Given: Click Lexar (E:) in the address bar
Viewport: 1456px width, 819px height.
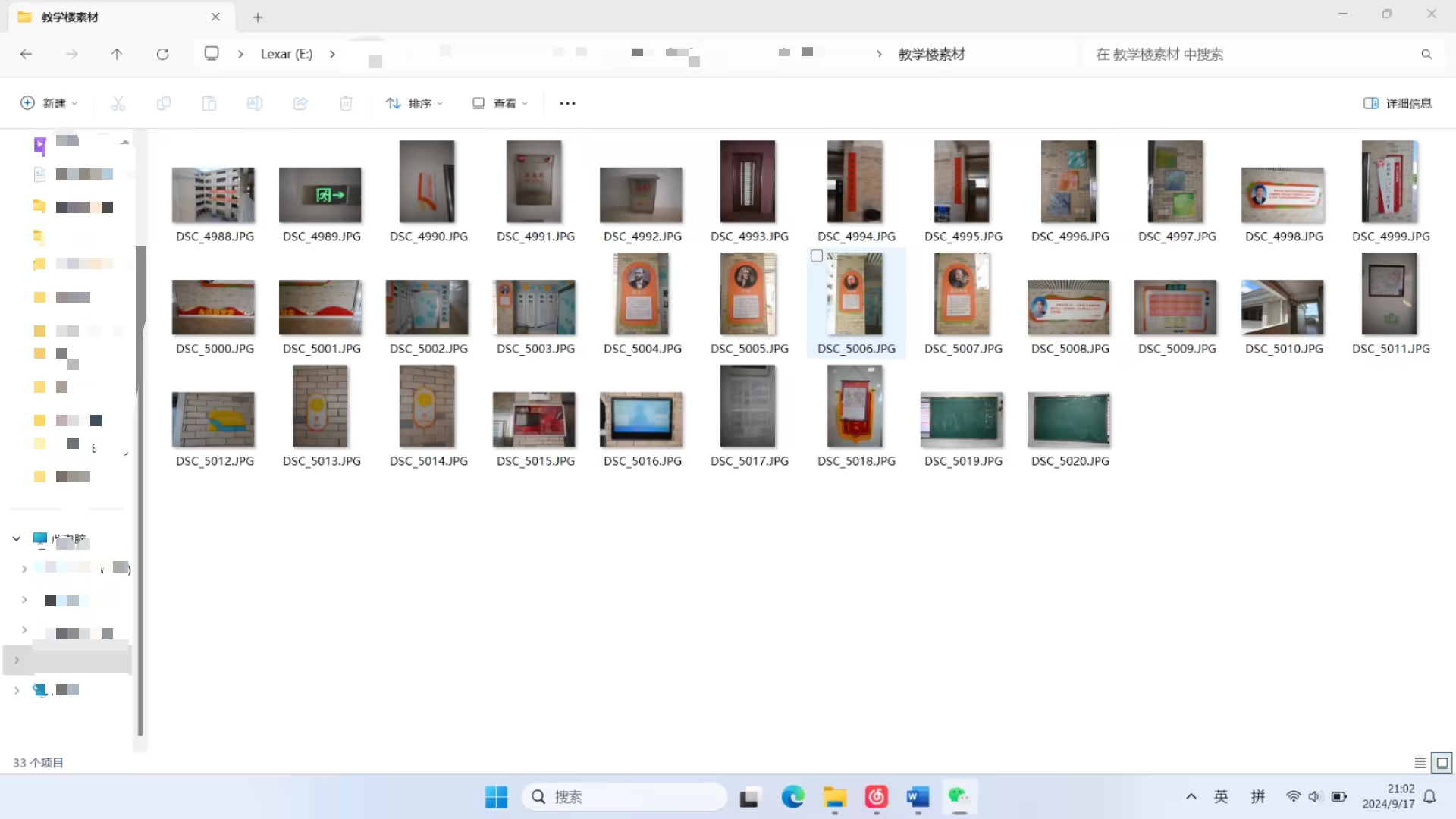Looking at the screenshot, I should [286, 54].
